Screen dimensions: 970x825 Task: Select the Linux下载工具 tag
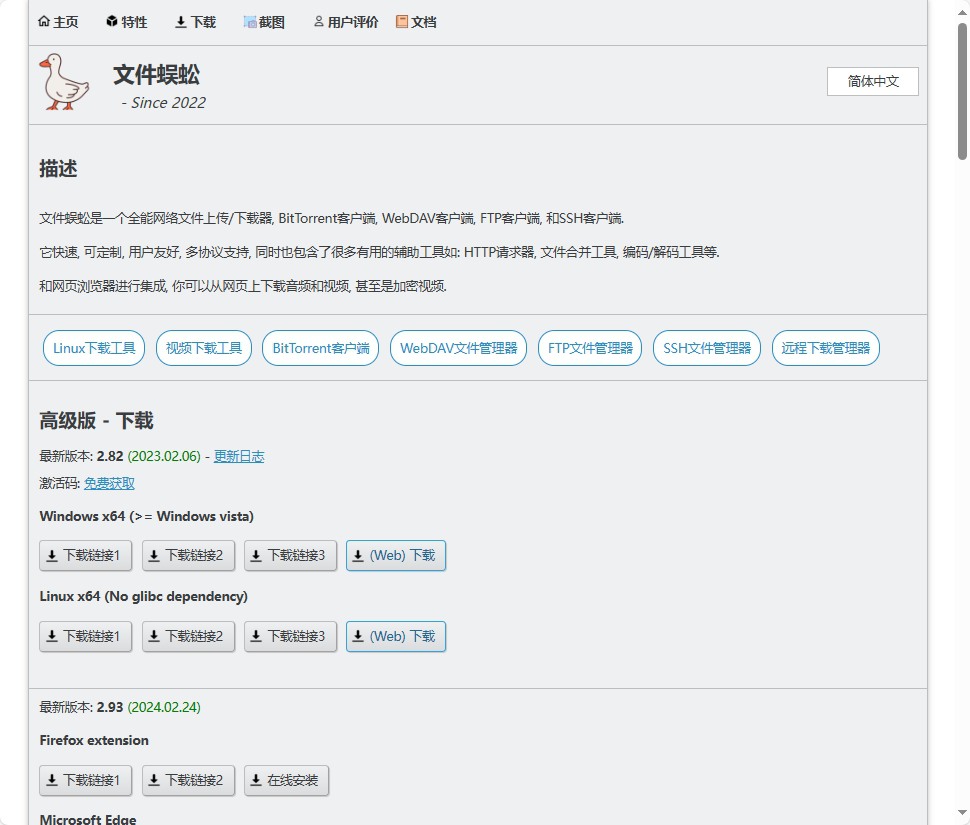94,348
